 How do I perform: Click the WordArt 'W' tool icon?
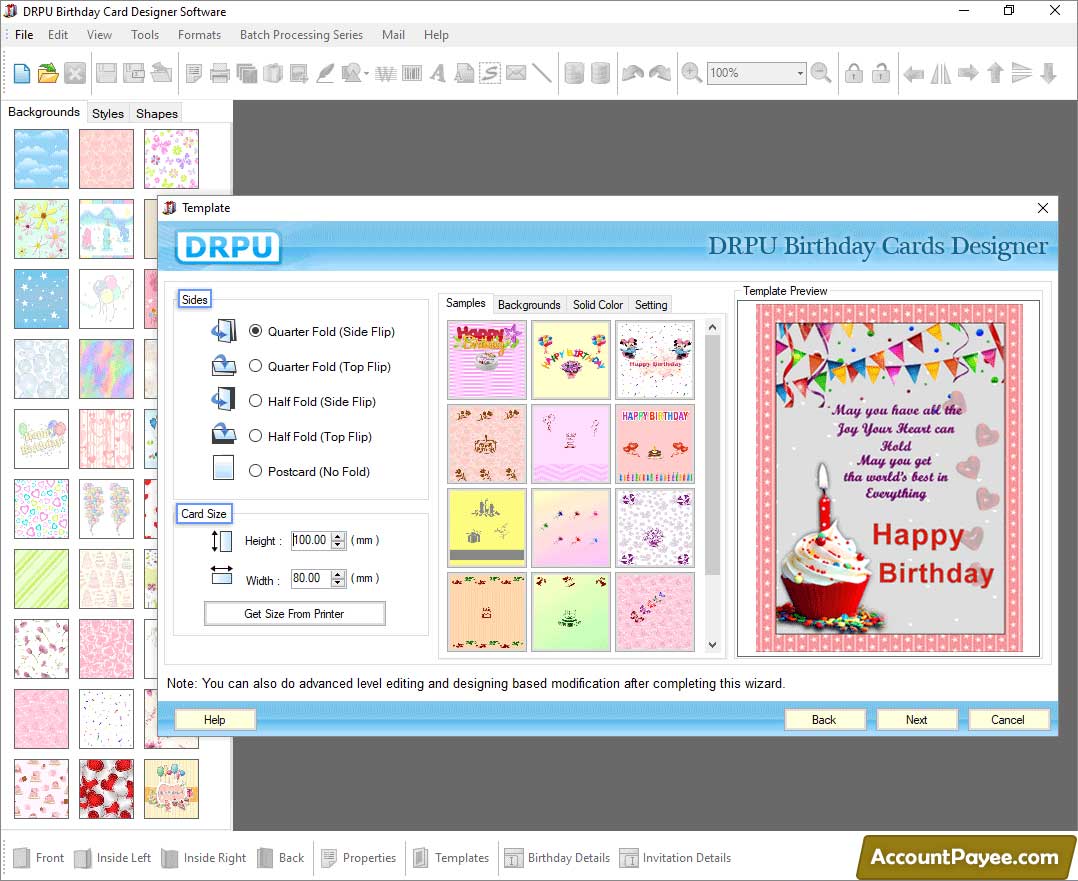(x=386, y=73)
